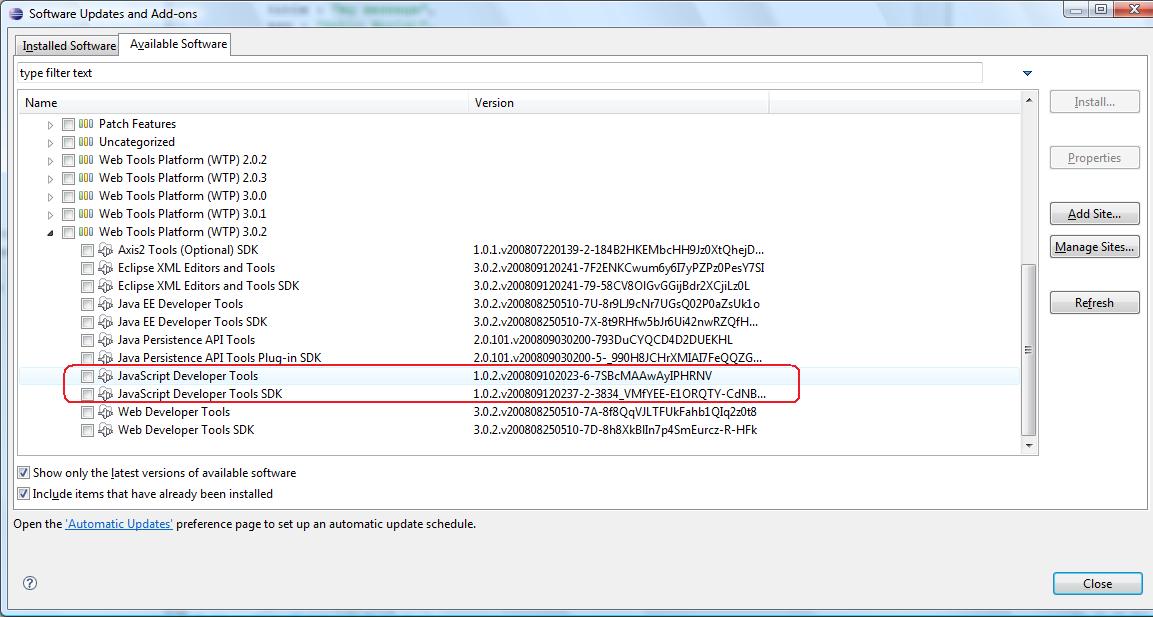Check the Web Tools Platform 3.0.2 checkbox
The width and height of the screenshot is (1153, 617).
tap(68, 232)
